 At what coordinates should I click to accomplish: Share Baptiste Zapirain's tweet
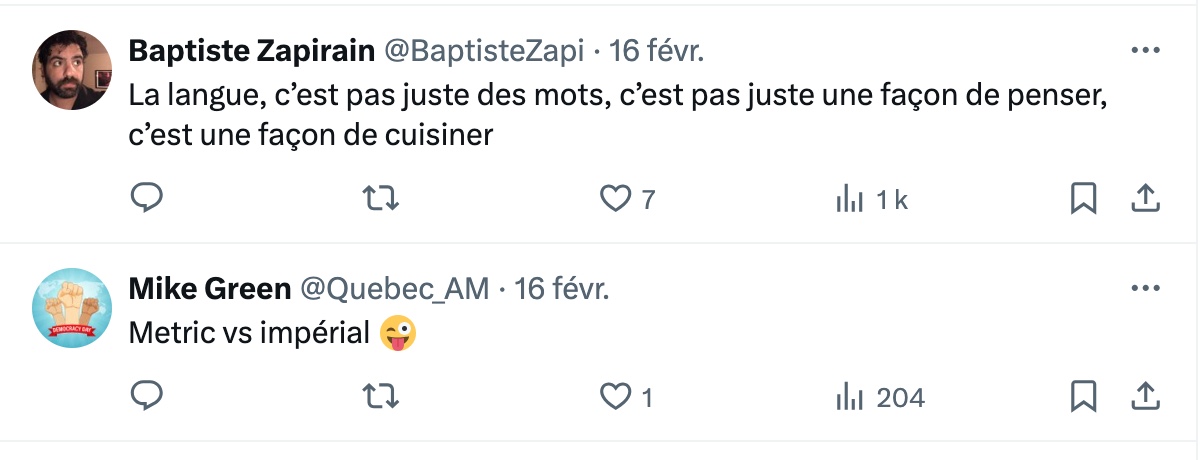click(1144, 199)
